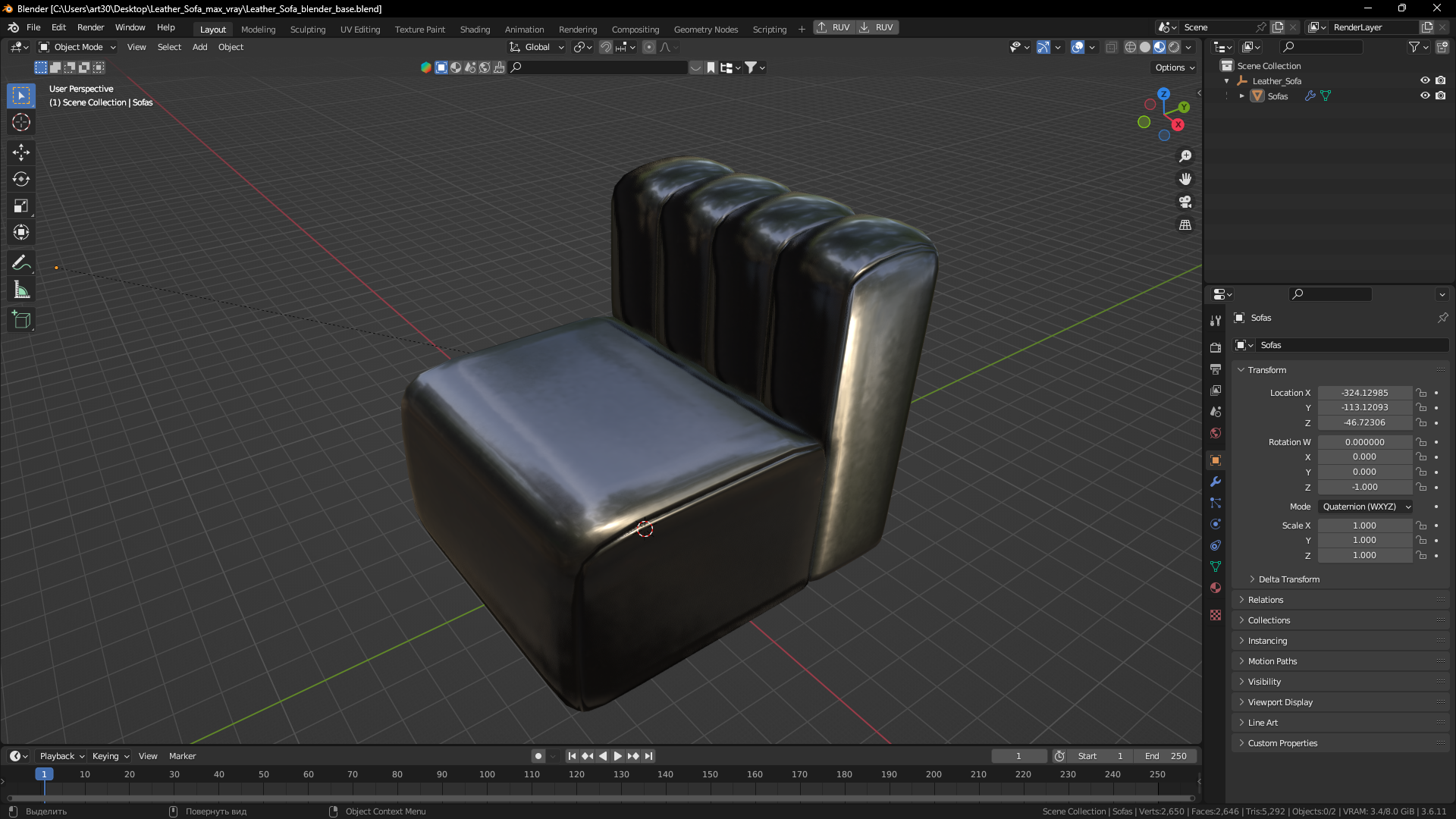The width and height of the screenshot is (1456, 819).
Task: Expand the Delta Transform section
Action: (1288, 579)
